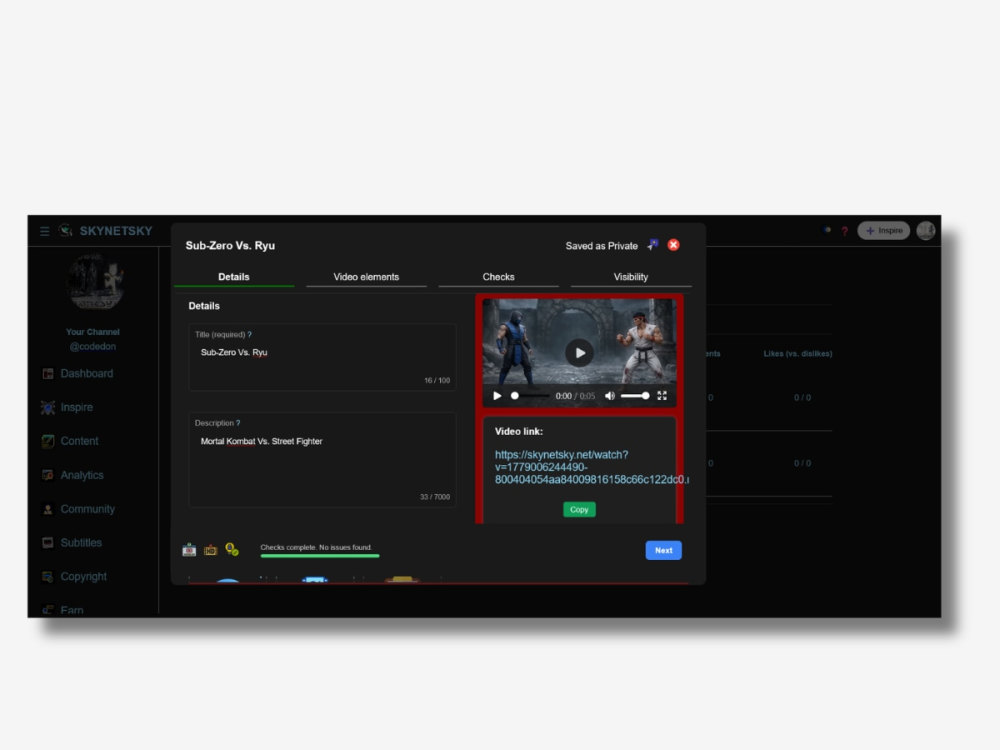Open Subtitles icon in sidebar

pyautogui.click(x=48, y=543)
